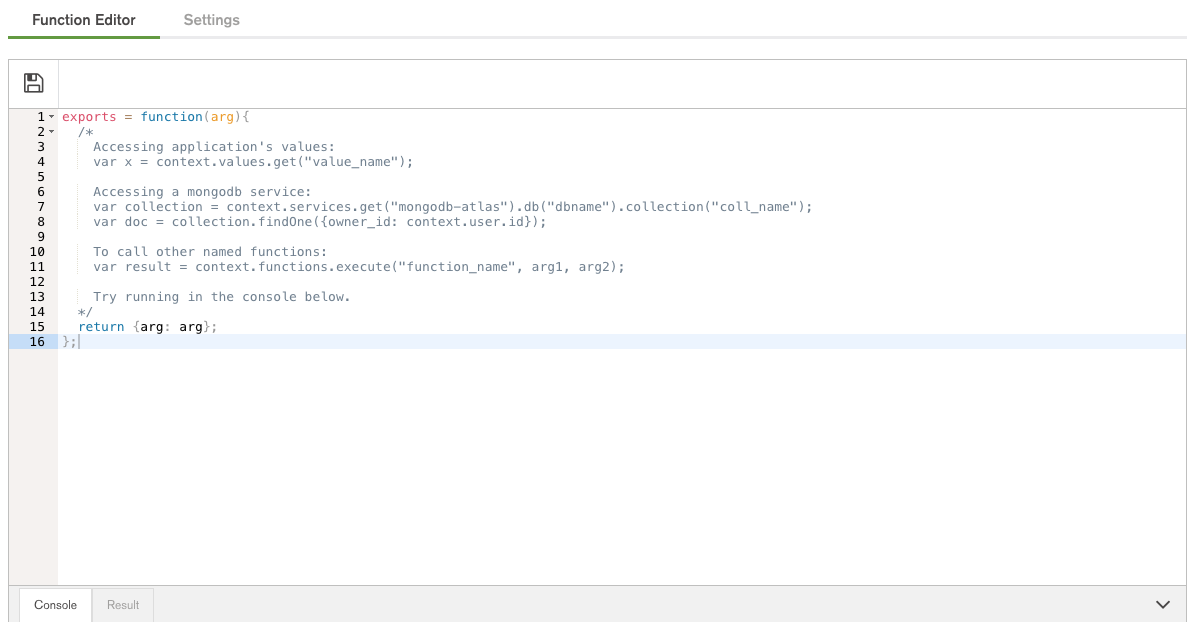
Task: Click line number 15 in gutter
Action: pyautogui.click(x=37, y=327)
